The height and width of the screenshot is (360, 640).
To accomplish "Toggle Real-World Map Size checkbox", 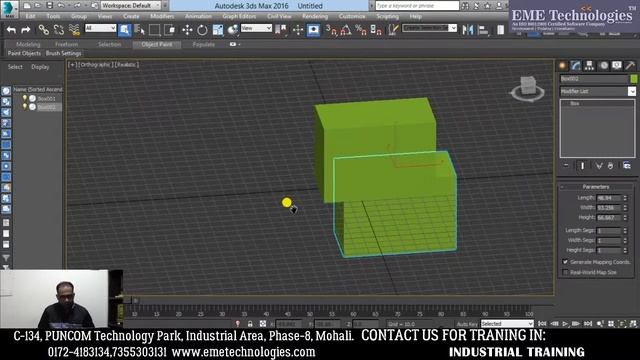I will (565, 272).
